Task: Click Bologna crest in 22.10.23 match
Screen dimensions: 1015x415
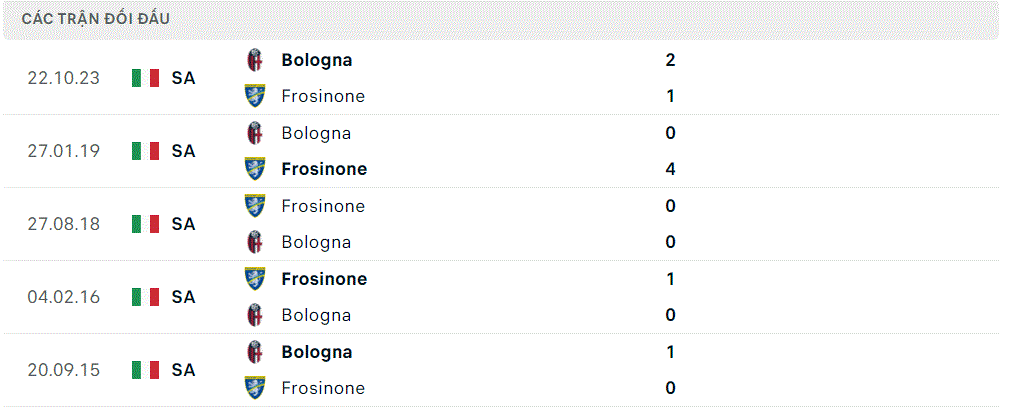Action: point(255,60)
